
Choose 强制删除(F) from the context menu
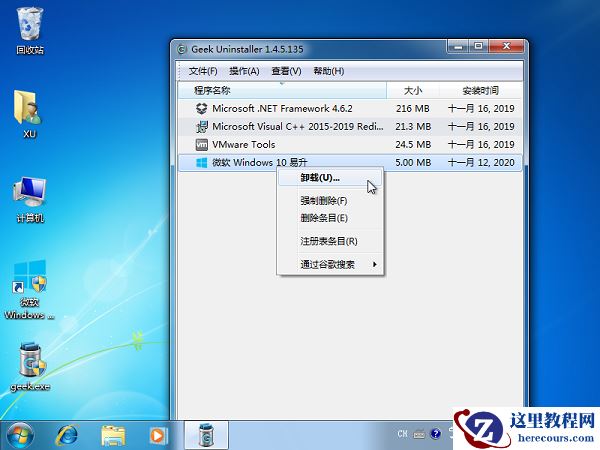coord(330,201)
